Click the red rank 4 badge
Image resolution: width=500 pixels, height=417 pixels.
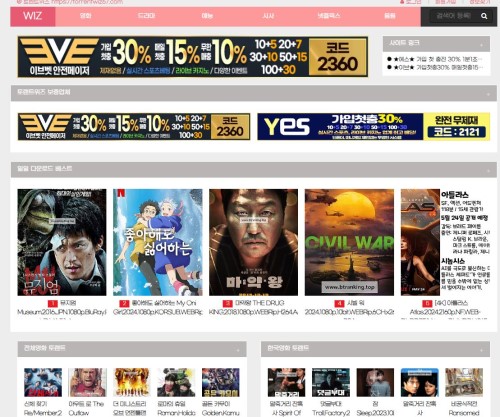pos(339,303)
